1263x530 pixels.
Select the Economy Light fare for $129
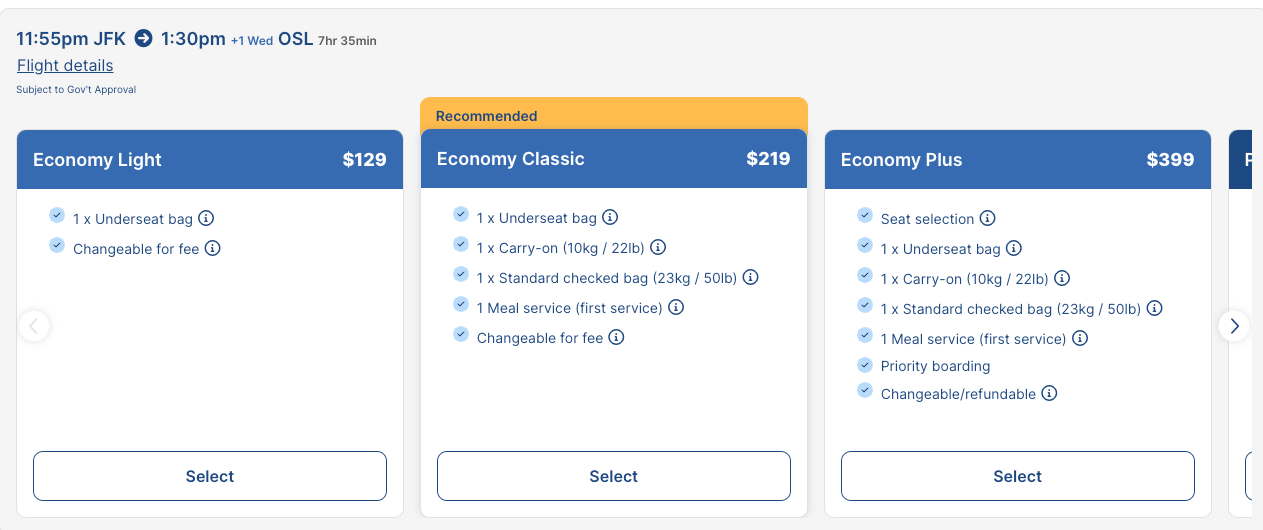[210, 476]
